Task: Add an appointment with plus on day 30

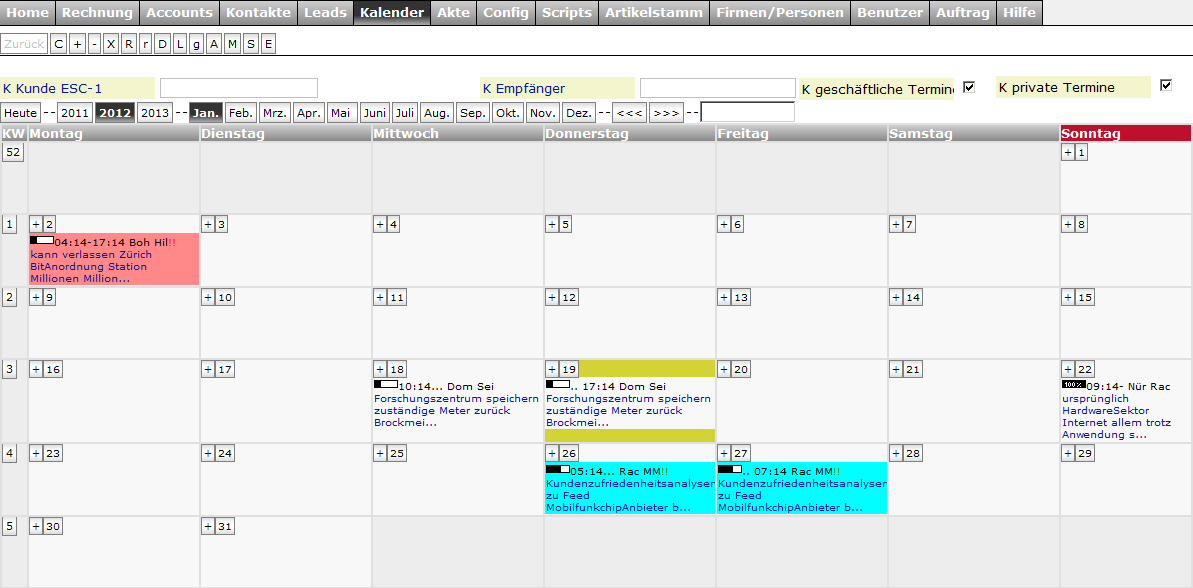Action: pyautogui.click(x=36, y=526)
